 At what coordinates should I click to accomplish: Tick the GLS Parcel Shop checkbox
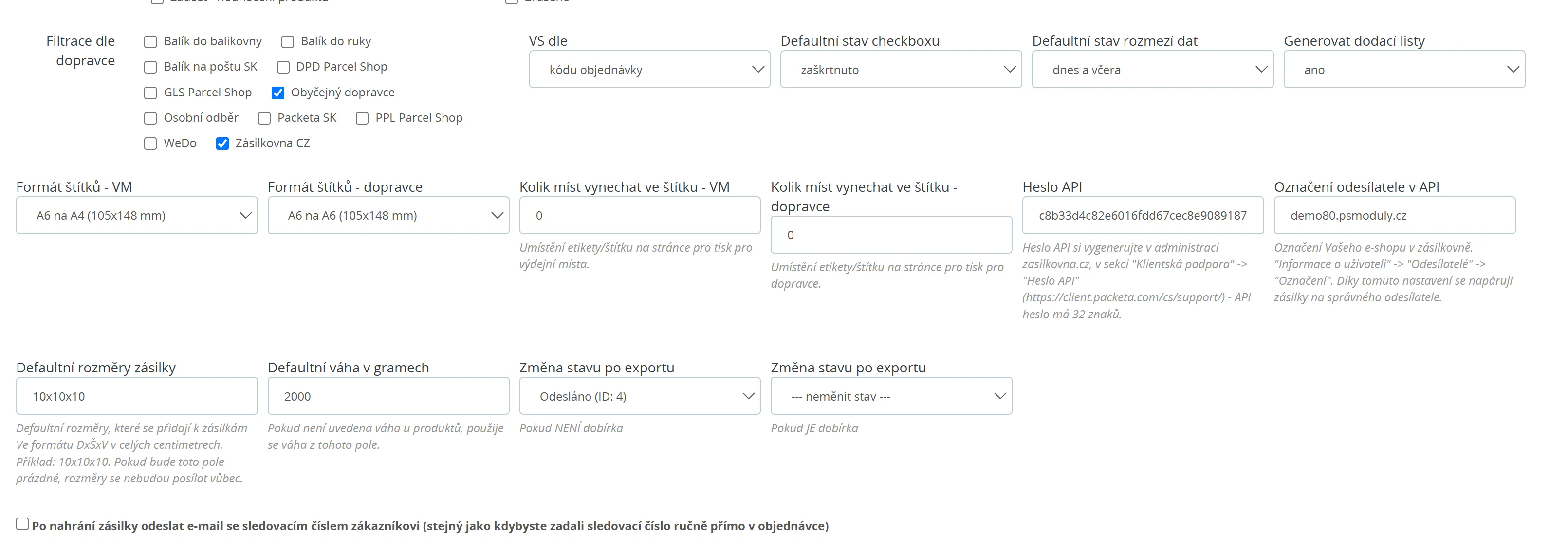[x=150, y=93]
